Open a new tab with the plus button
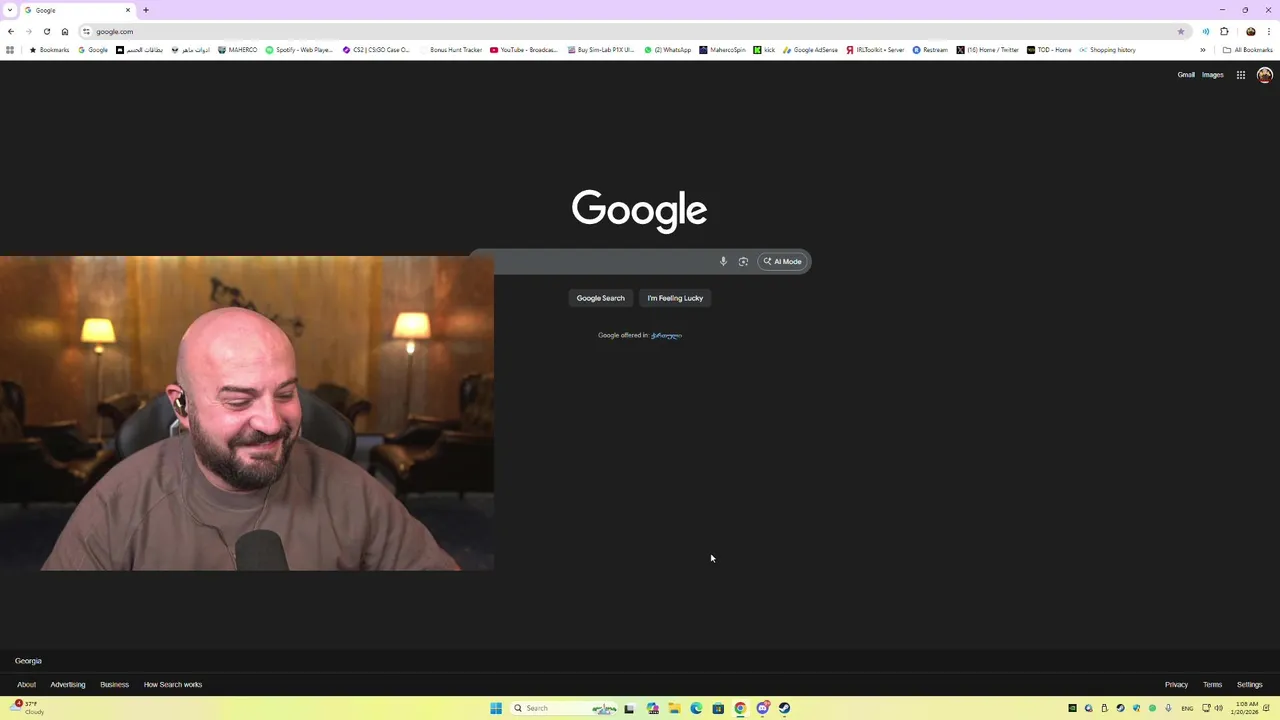The height and width of the screenshot is (720, 1280). tap(146, 10)
